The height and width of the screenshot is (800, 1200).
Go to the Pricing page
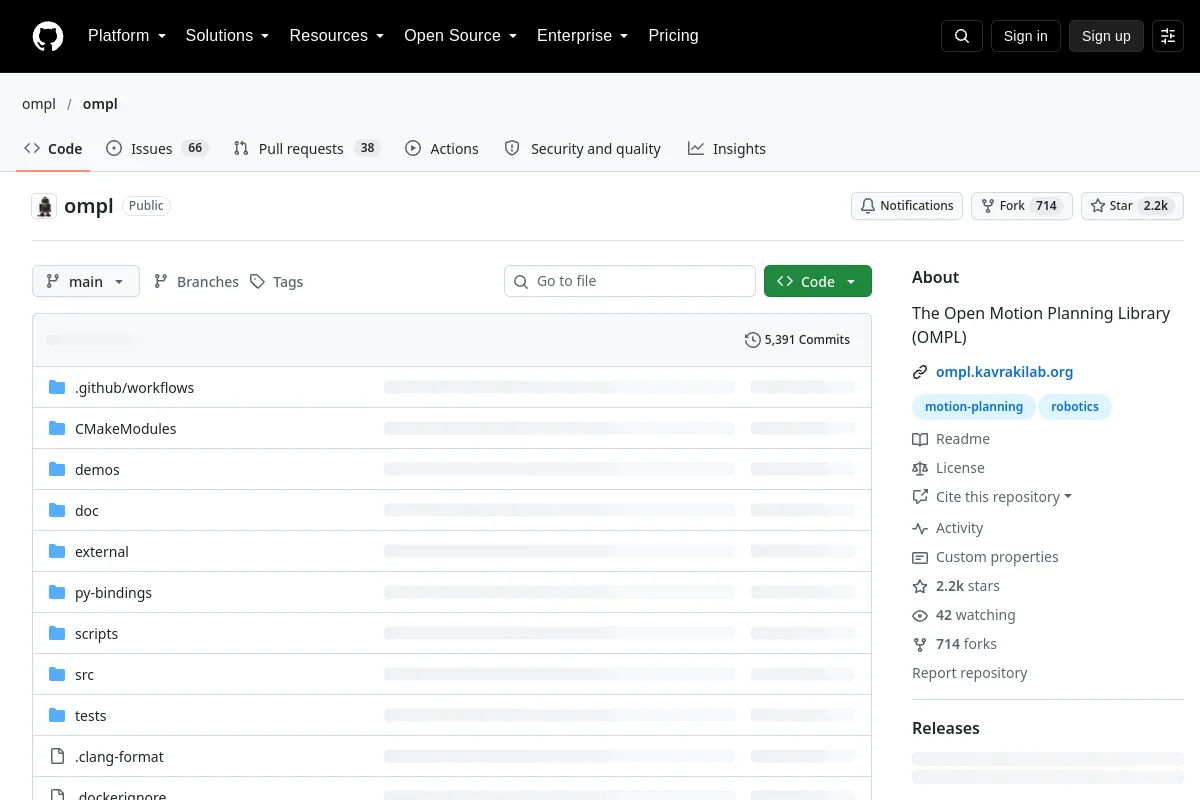673,36
